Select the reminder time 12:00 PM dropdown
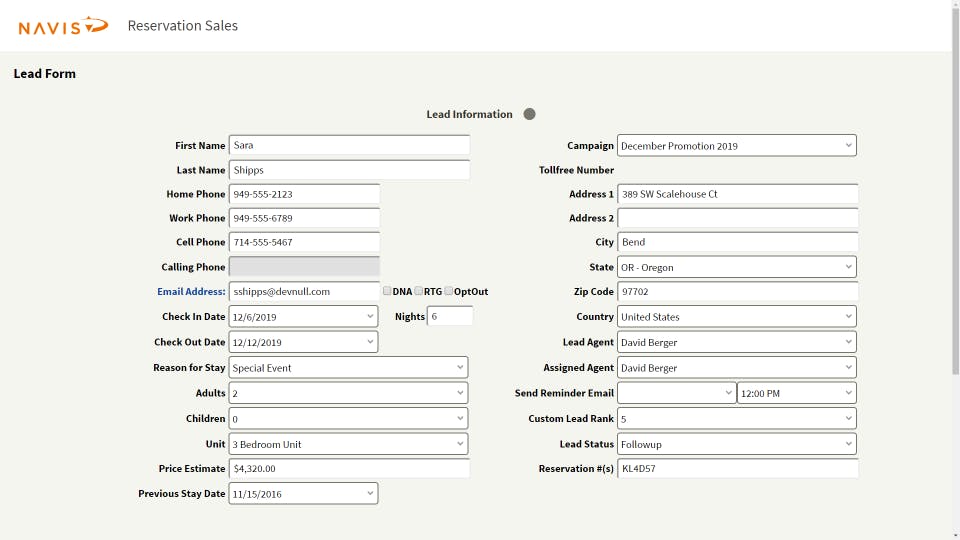The image size is (960, 540). point(796,393)
